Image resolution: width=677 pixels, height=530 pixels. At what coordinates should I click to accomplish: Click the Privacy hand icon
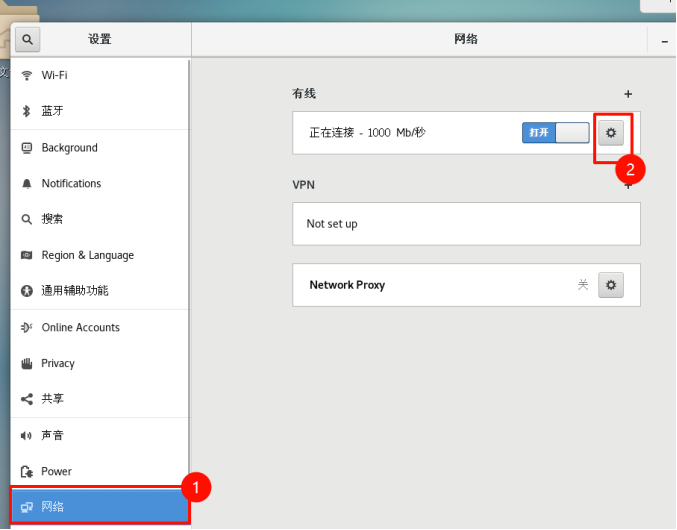(27, 364)
